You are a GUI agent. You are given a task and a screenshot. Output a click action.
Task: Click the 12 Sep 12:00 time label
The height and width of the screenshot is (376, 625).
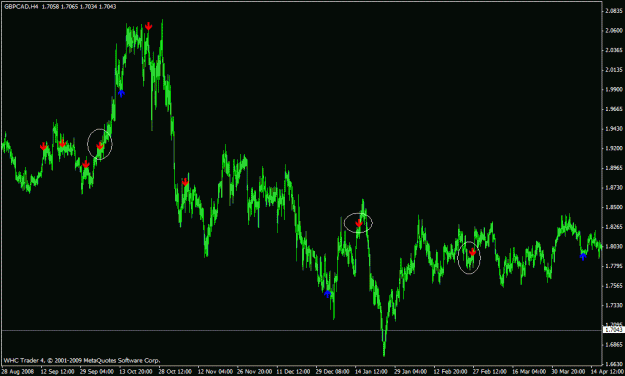coord(57,372)
